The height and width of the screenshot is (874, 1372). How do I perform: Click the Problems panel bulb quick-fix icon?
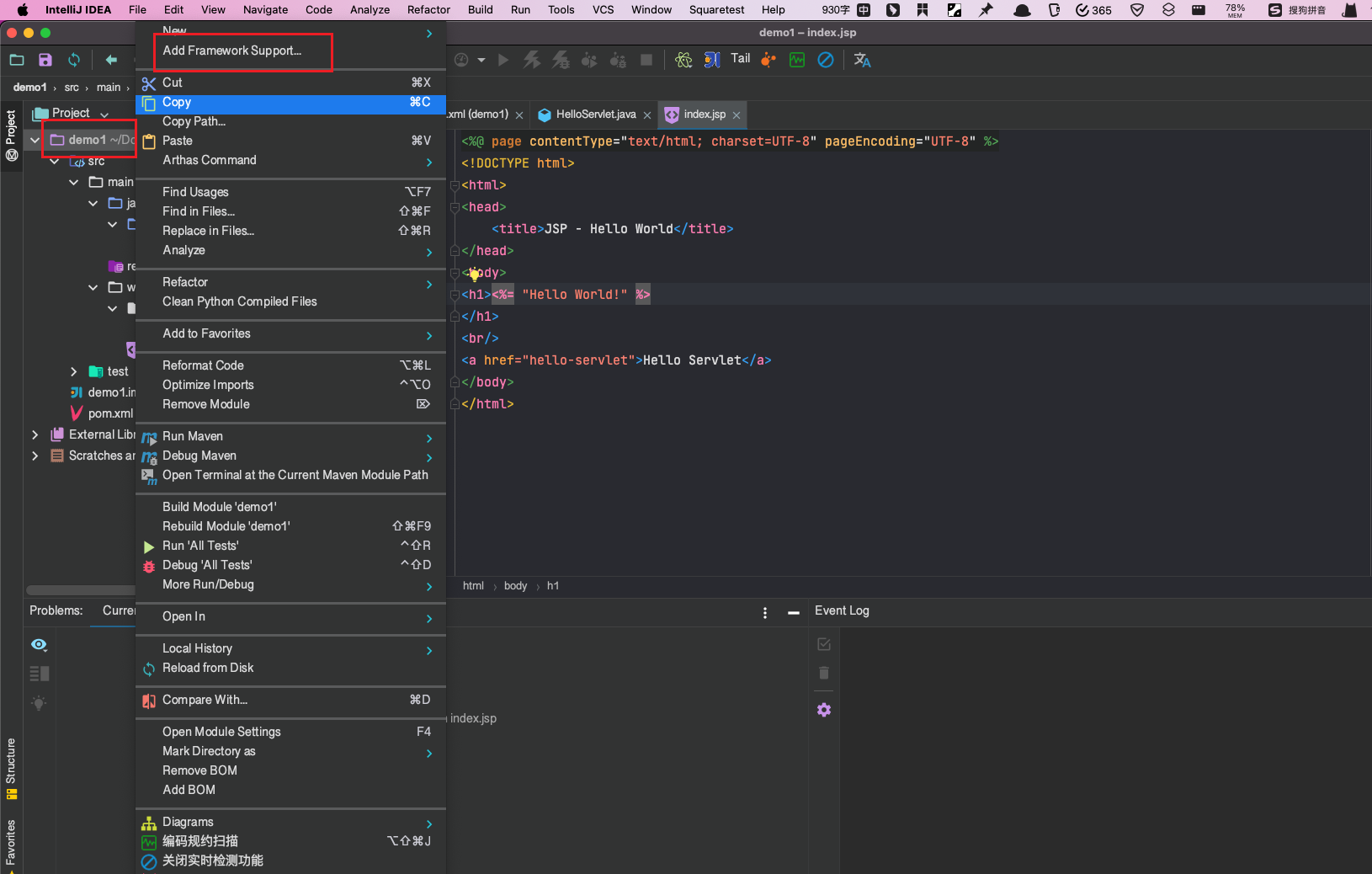click(39, 703)
